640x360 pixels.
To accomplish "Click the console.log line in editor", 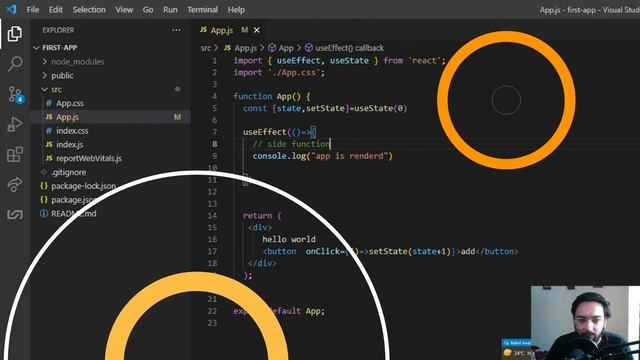I will click(322, 156).
